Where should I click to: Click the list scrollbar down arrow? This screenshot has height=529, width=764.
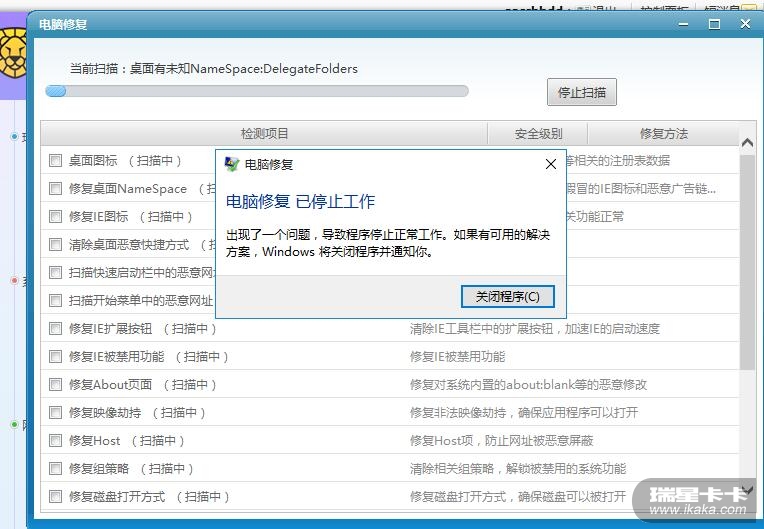(x=747, y=490)
